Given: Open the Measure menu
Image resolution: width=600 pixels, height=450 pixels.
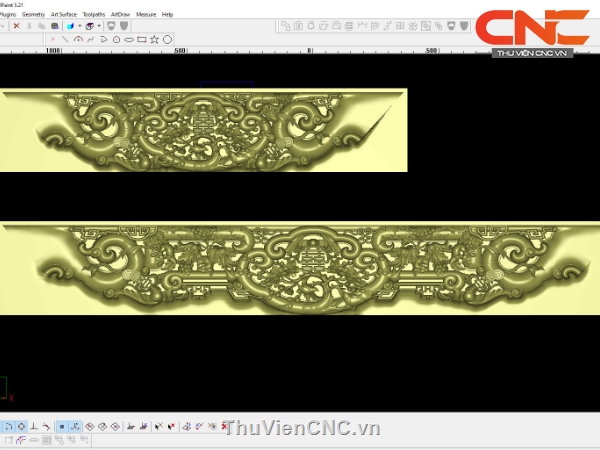Looking at the screenshot, I should (146, 15).
